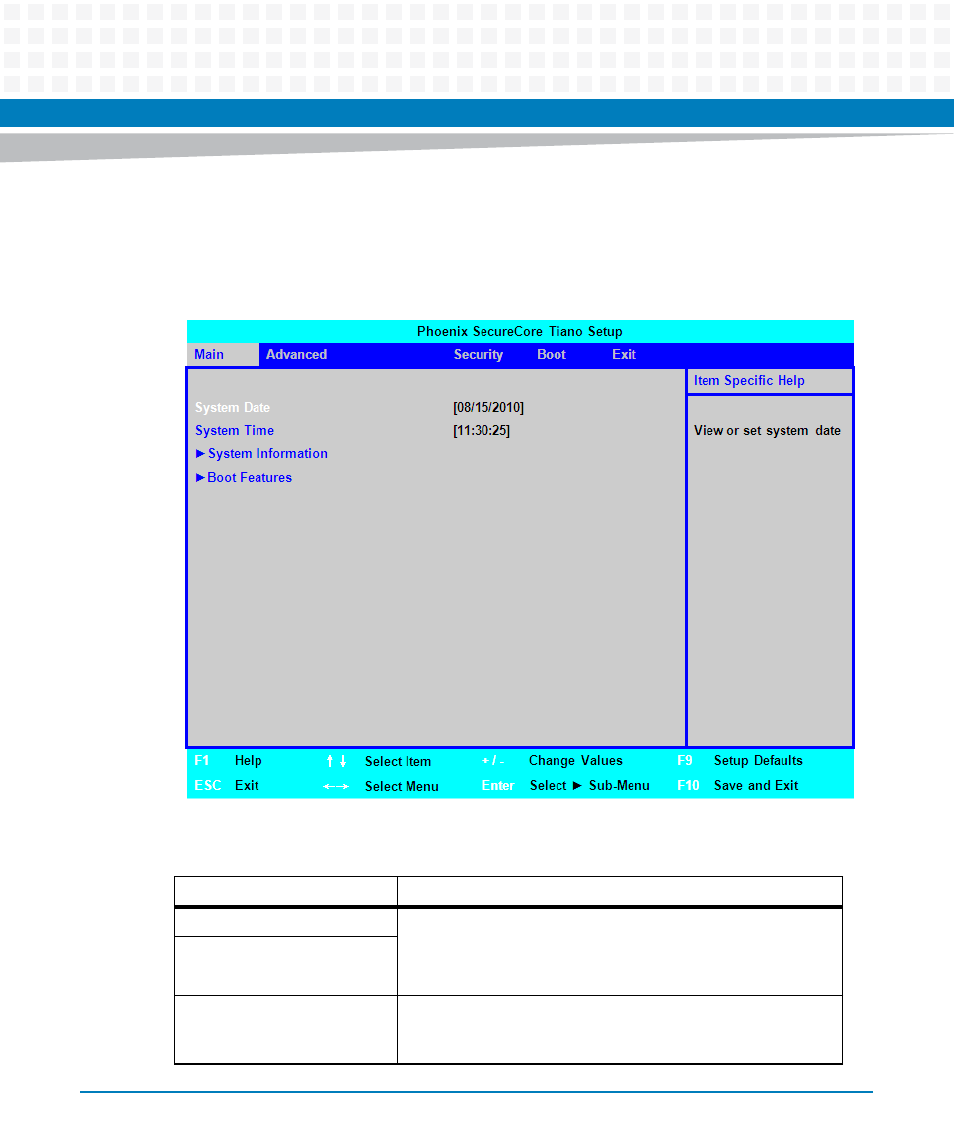Screen dimensions: 954x1145
Task: Click the up/down arrows icon for Select Item
Action: click(x=336, y=762)
